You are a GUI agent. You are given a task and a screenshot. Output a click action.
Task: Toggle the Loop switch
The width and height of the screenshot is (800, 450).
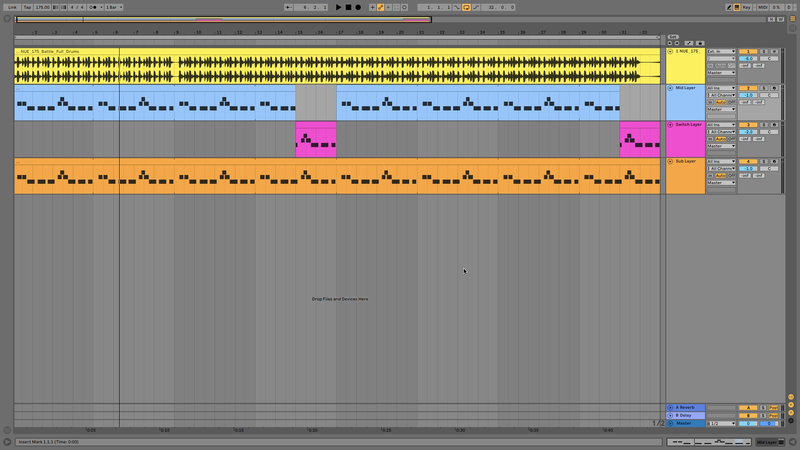click(466, 7)
